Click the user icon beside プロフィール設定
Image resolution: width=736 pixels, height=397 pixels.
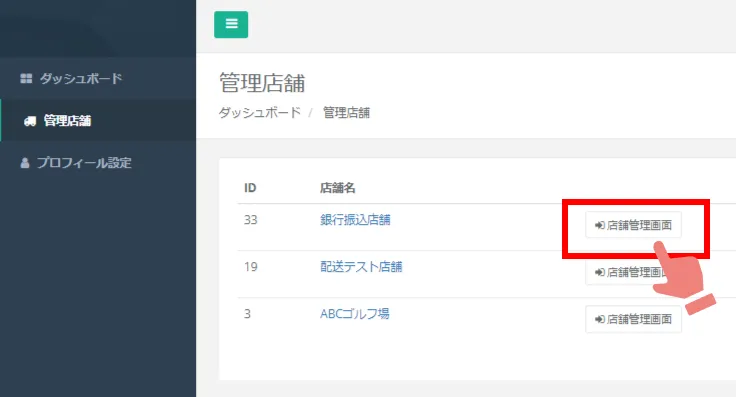25,163
